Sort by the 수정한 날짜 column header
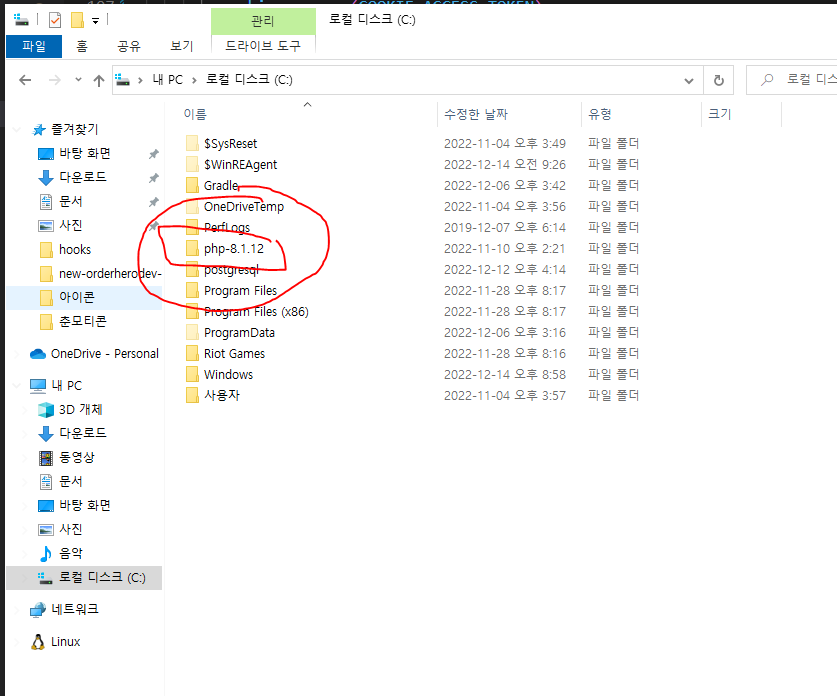The image size is (837, 696). (476, 114)
